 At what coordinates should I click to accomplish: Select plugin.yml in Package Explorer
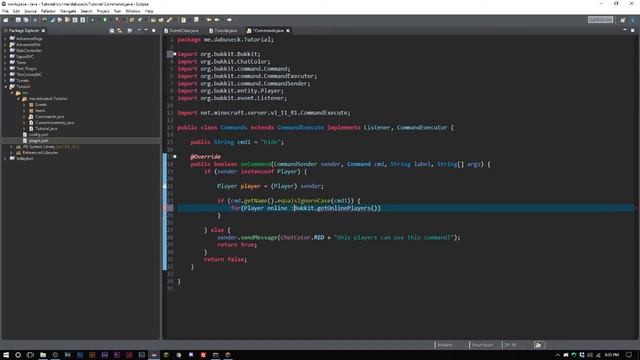[x=38, y=140]
